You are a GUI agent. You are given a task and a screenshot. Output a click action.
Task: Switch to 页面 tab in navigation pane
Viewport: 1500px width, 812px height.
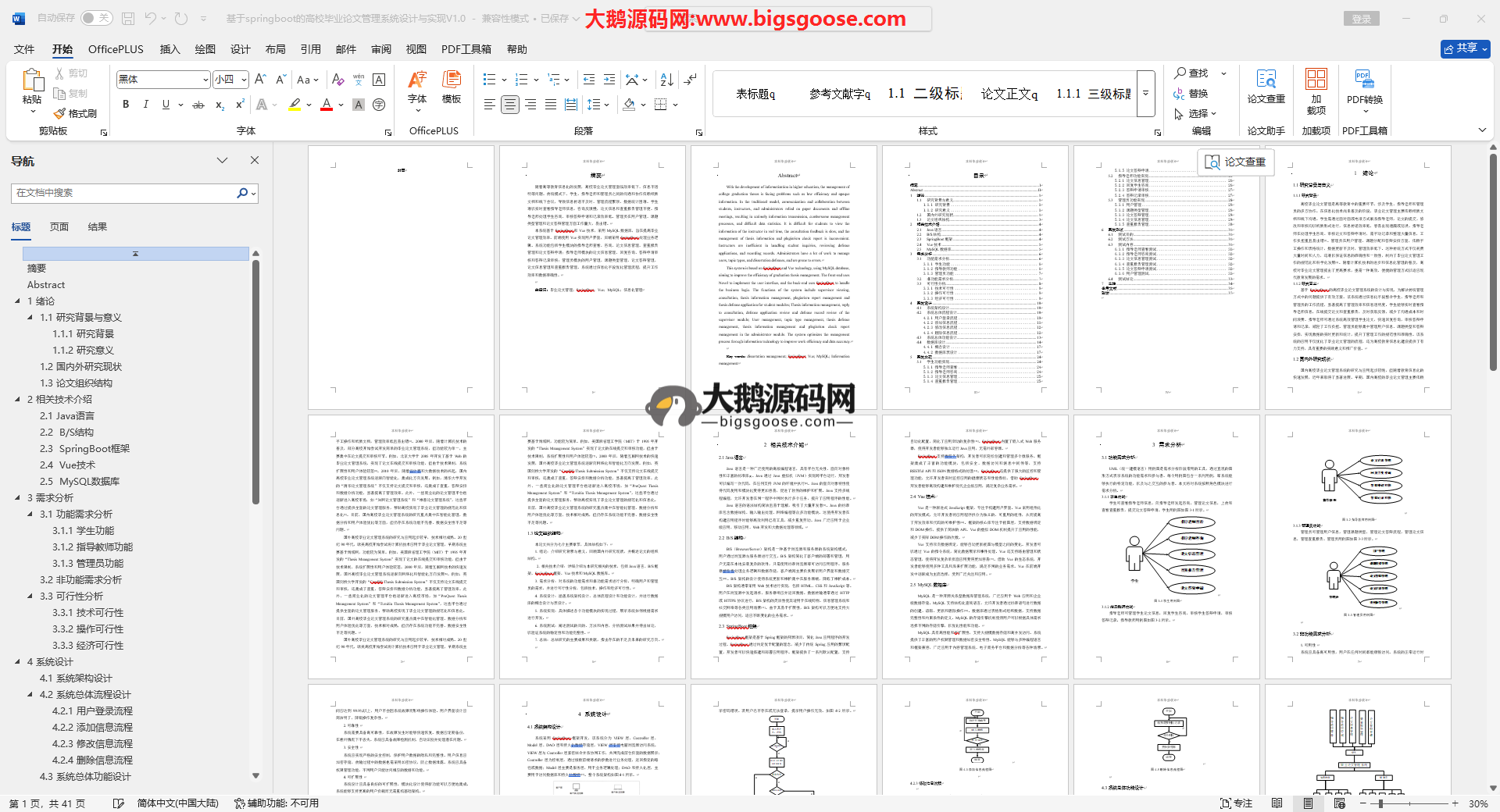click(59, 227)
